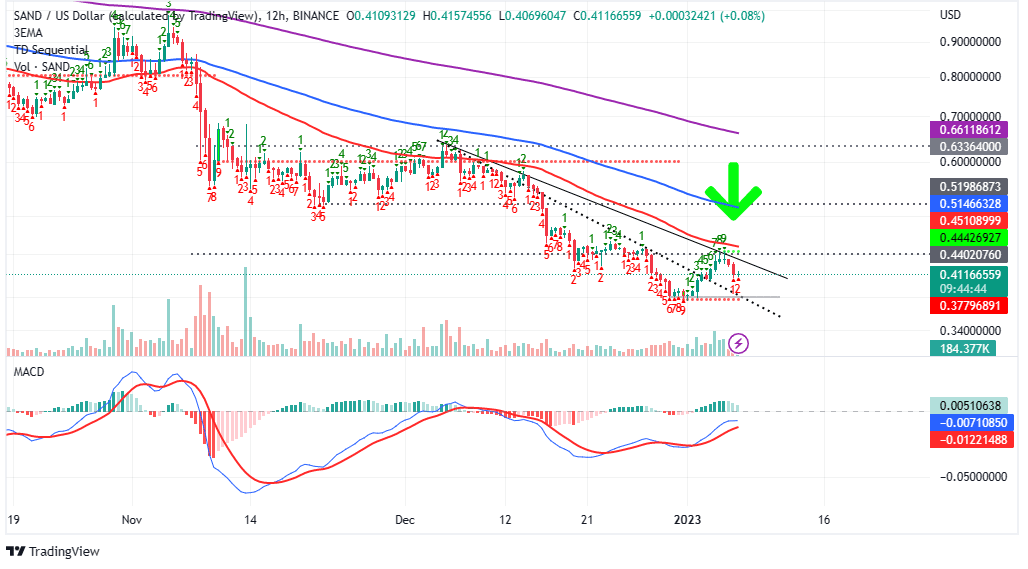1028x569 pixels.
Task: Click the purple 0.66118612 price label
Action: click(x=970, y=130)
